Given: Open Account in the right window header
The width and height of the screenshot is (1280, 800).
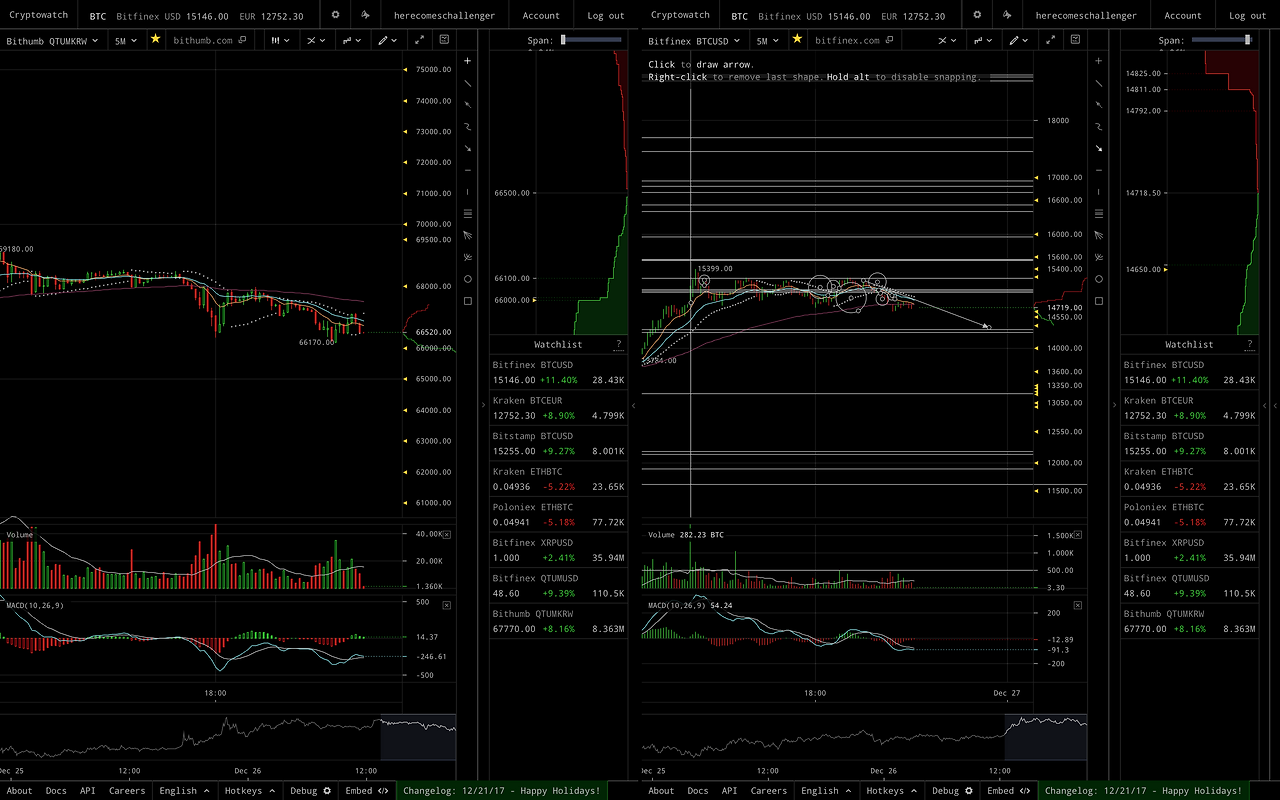Looking at the screenshot, I should point(1183,15).
